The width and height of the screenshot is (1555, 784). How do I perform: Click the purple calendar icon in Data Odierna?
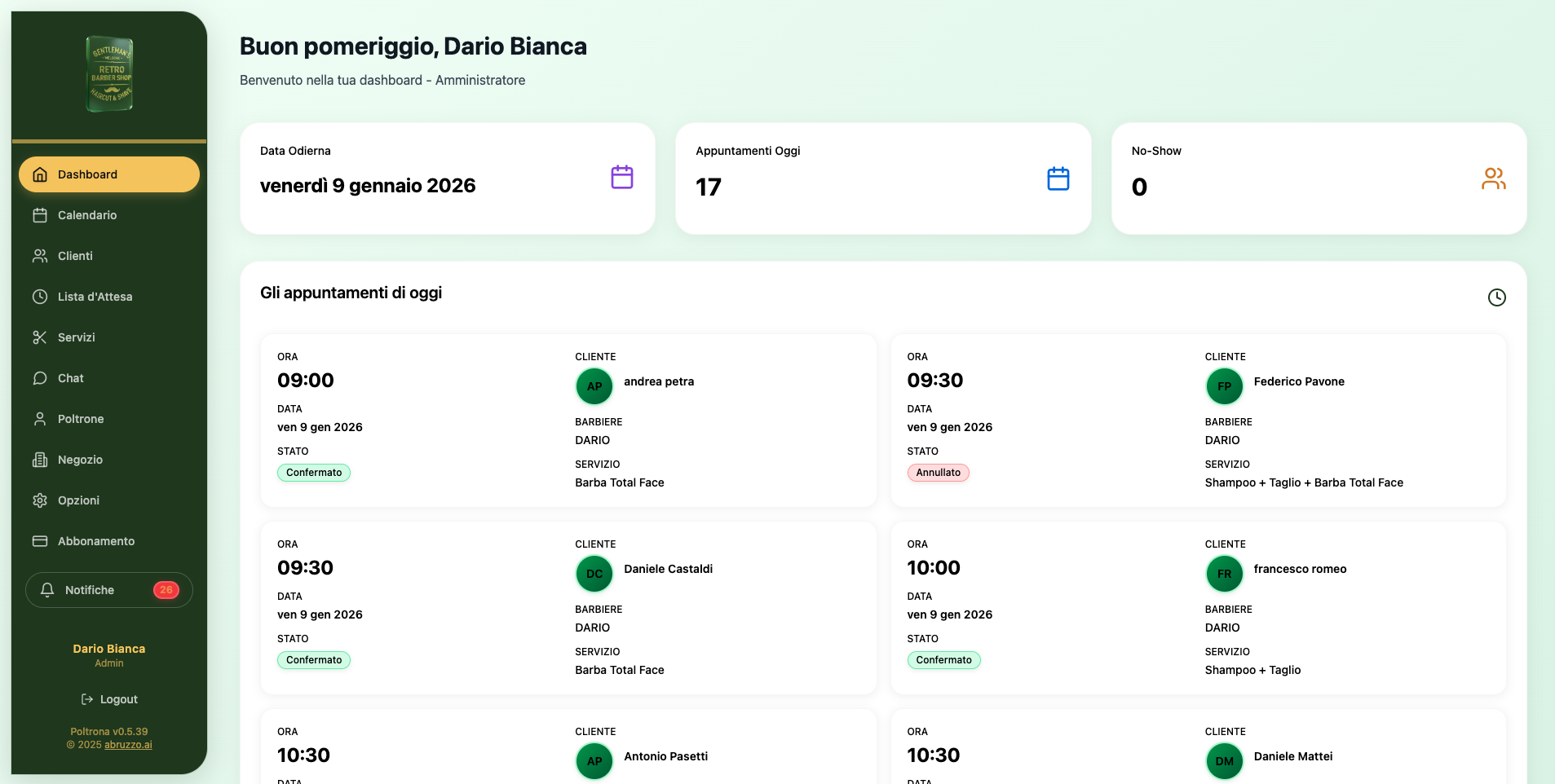(622, 178)
